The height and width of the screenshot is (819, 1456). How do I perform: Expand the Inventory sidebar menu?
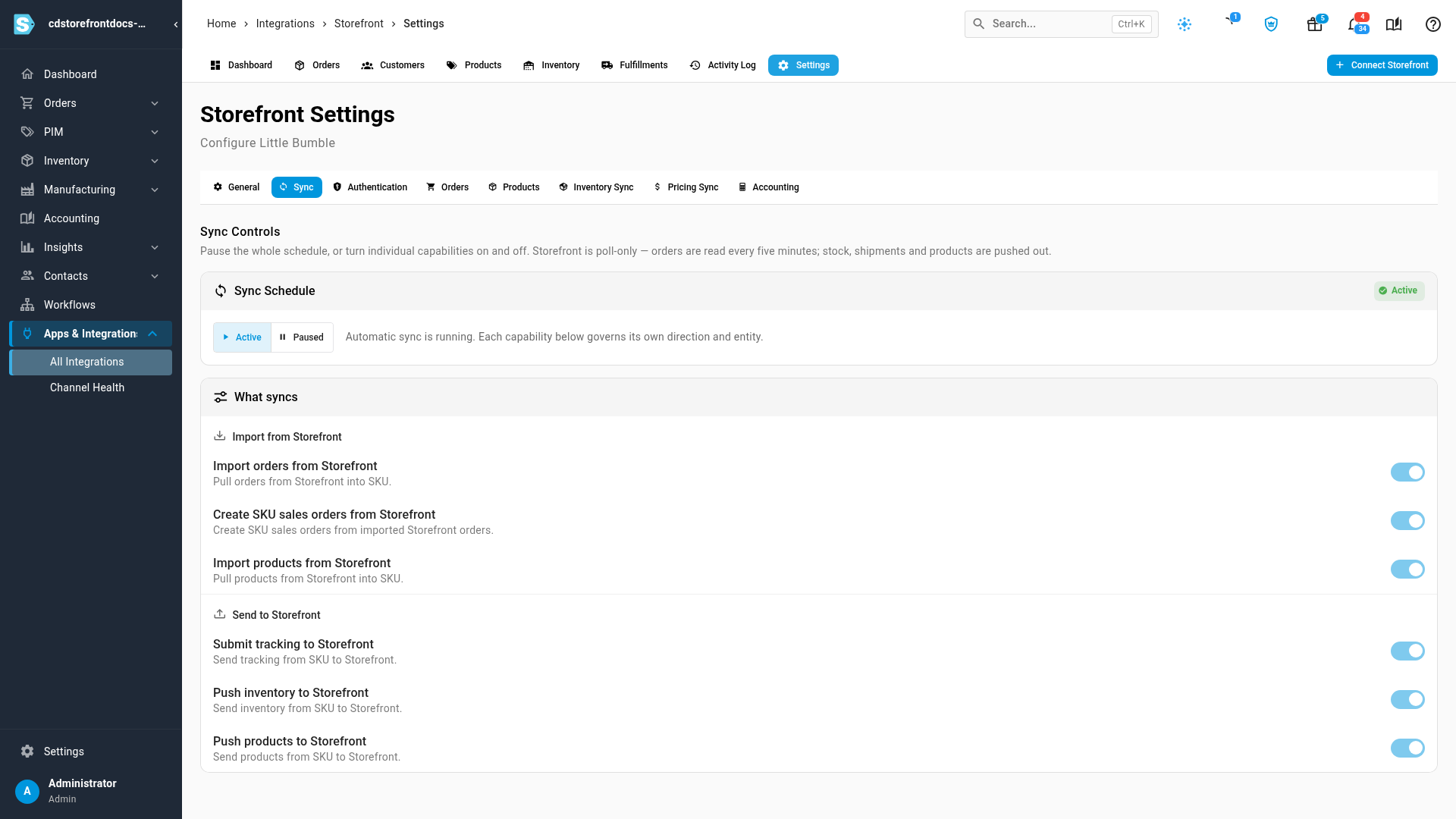(x=90, y=161)
